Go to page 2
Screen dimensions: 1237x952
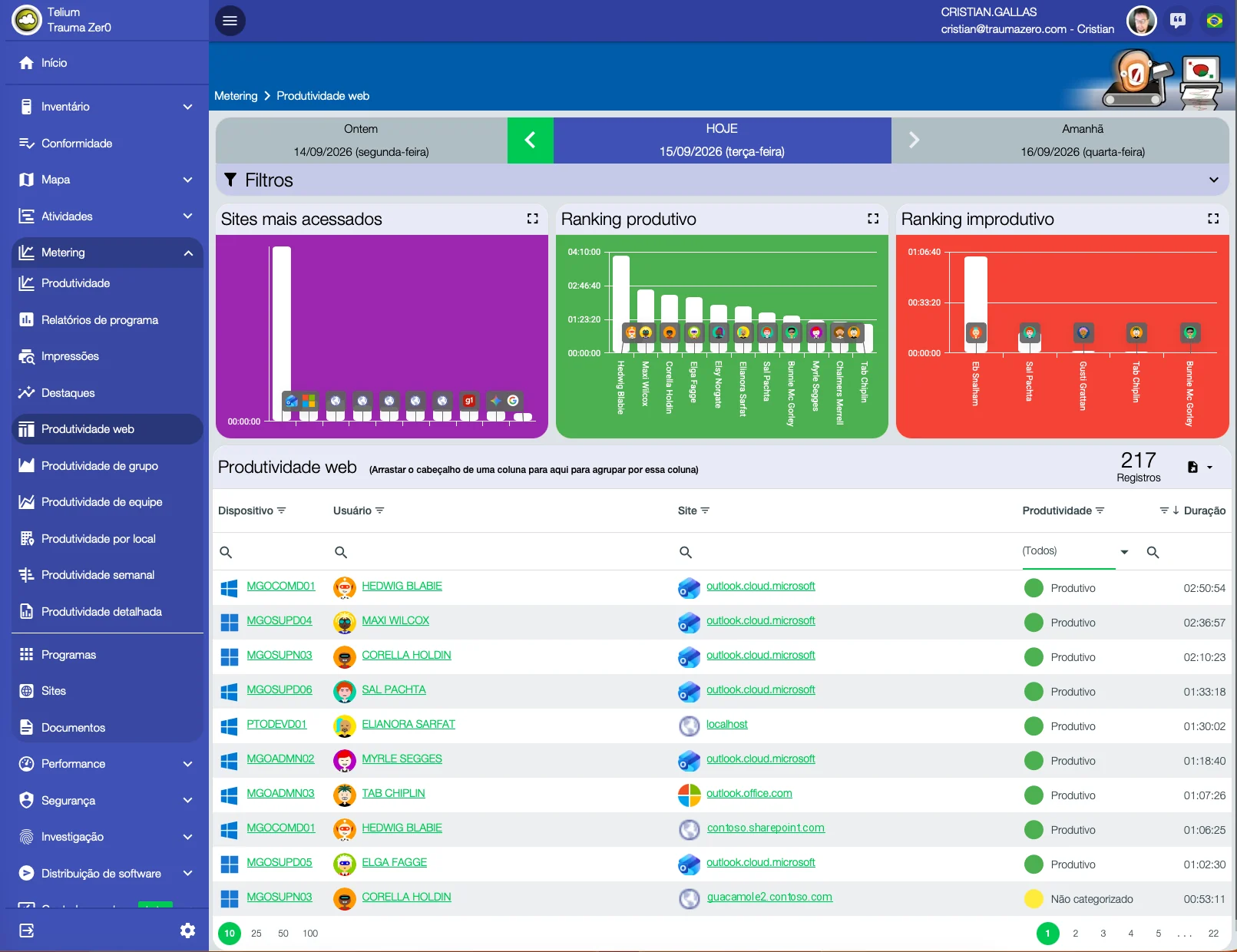[1075, 934]
